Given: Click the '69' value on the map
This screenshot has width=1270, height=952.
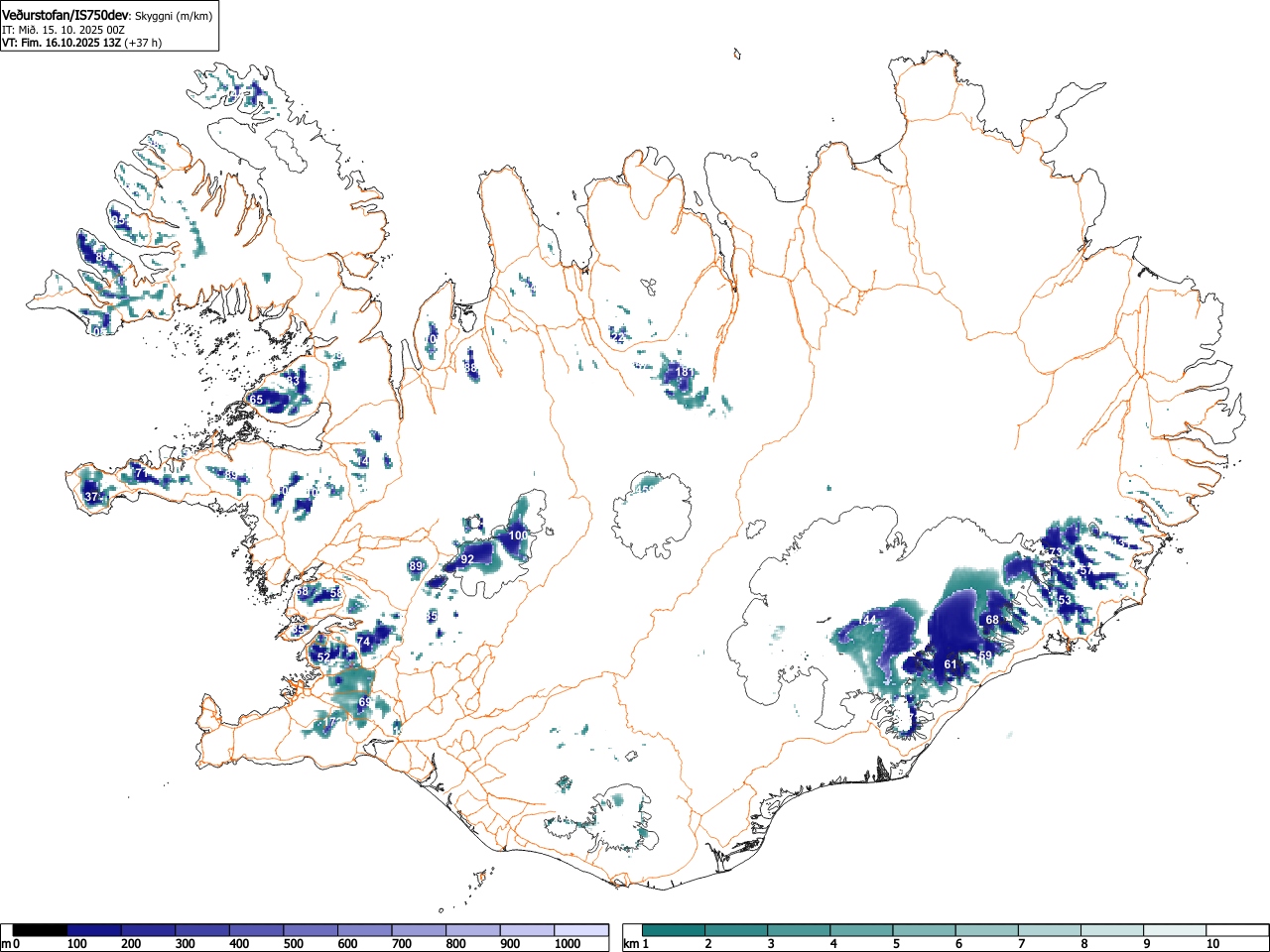Looking at the screenshot, I should click(364, 702).
